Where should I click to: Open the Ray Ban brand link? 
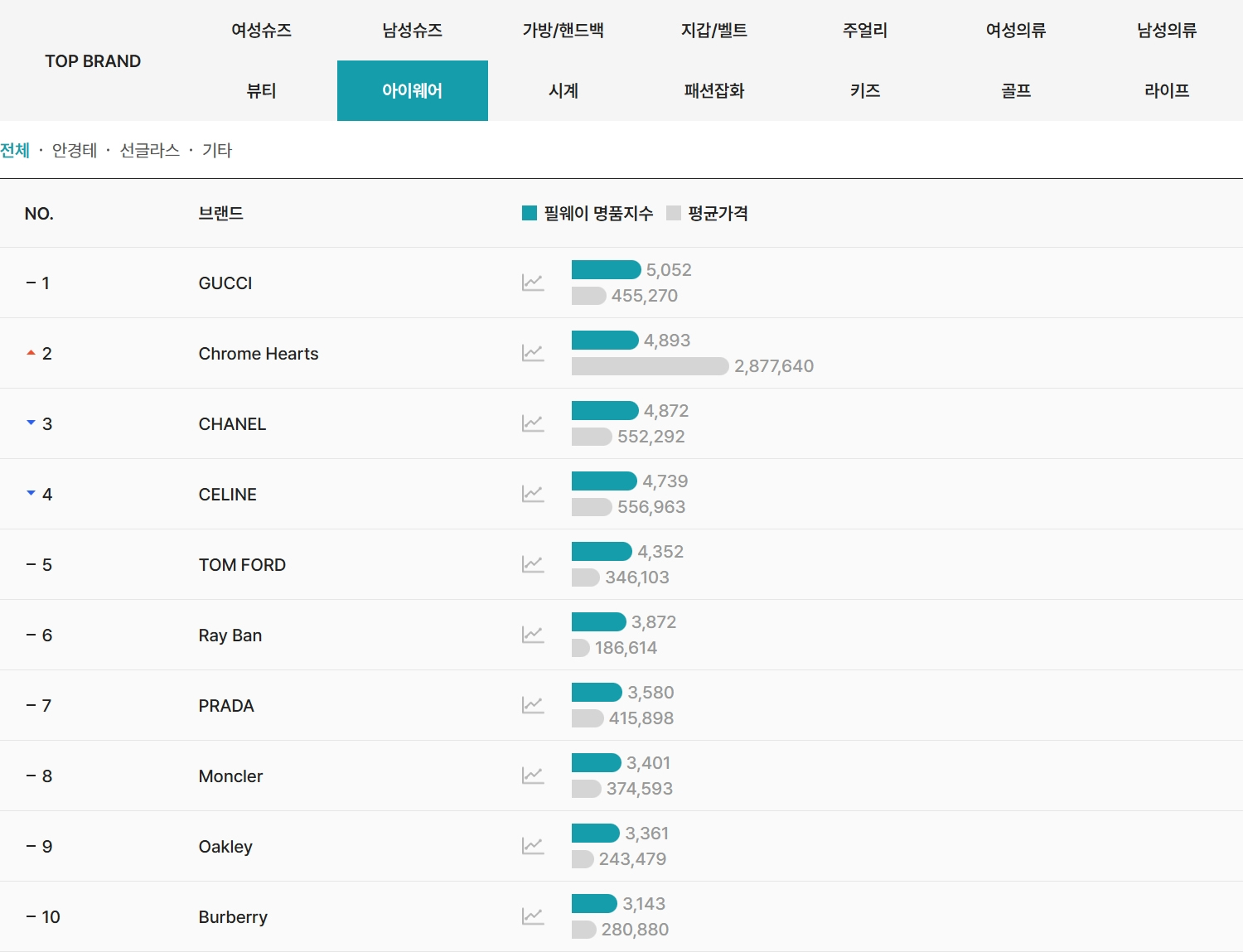230,635
